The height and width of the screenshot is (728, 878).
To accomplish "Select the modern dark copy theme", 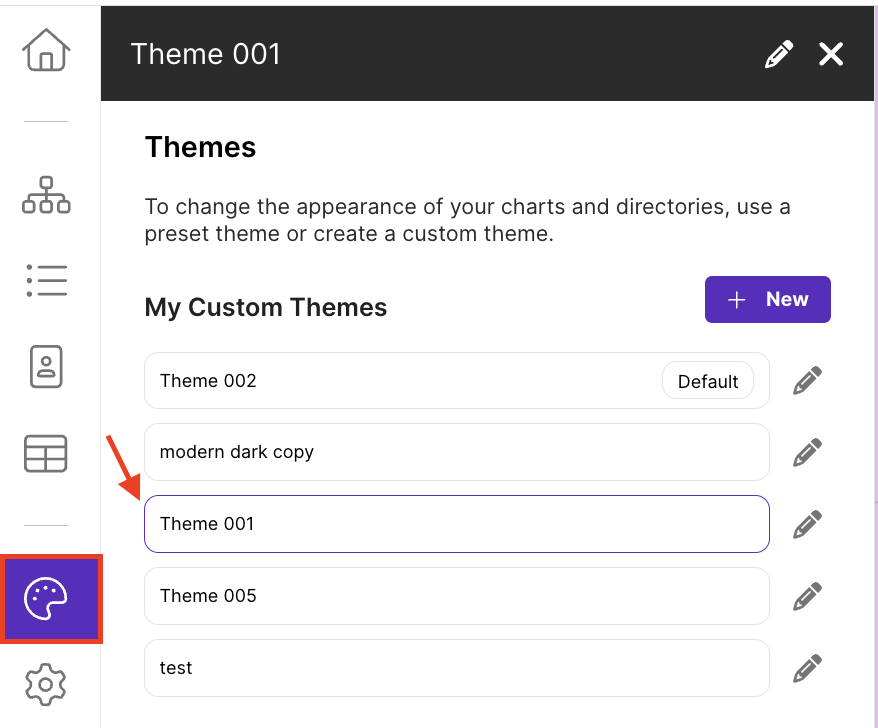I will pyautogui.click(x=457, y=452).
